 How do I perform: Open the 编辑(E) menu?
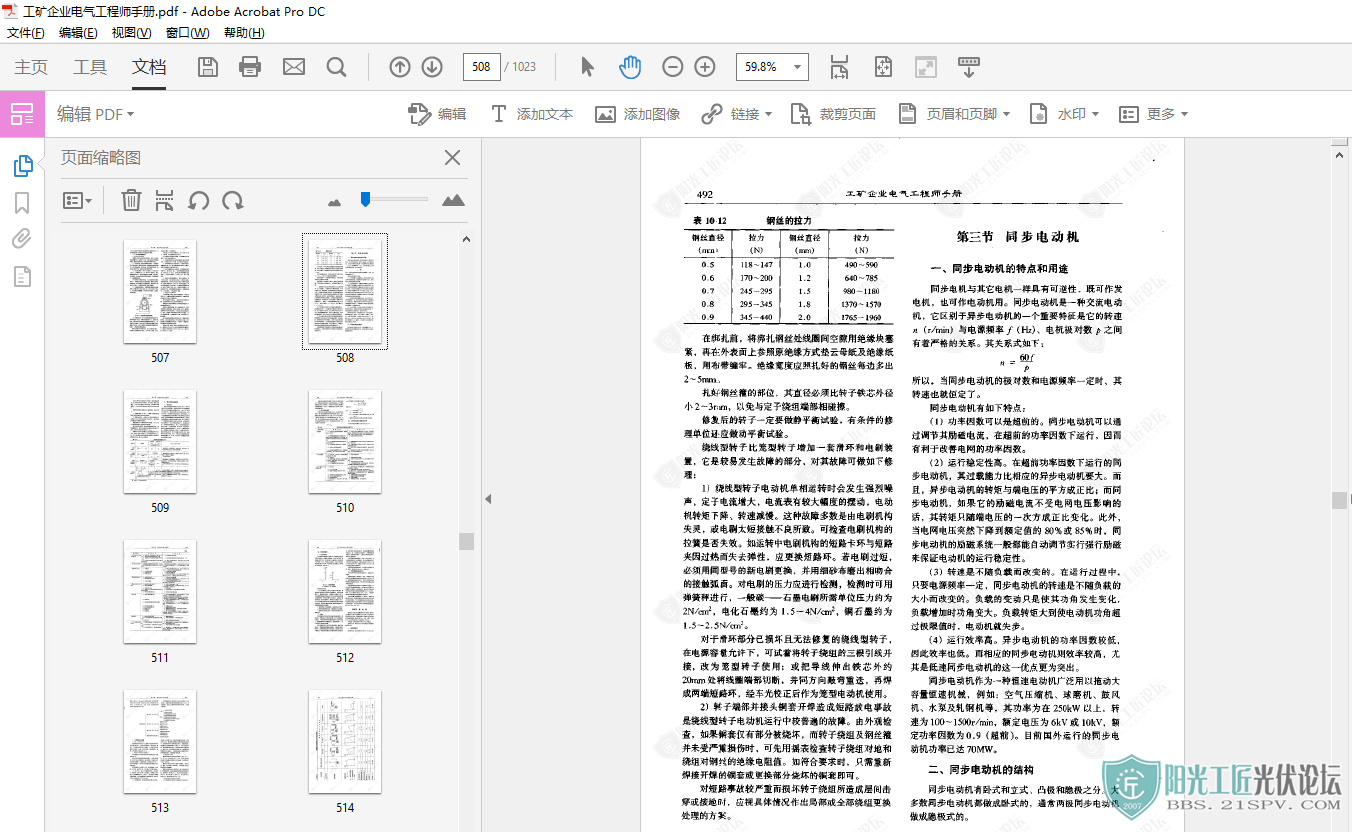click(78, 33)
